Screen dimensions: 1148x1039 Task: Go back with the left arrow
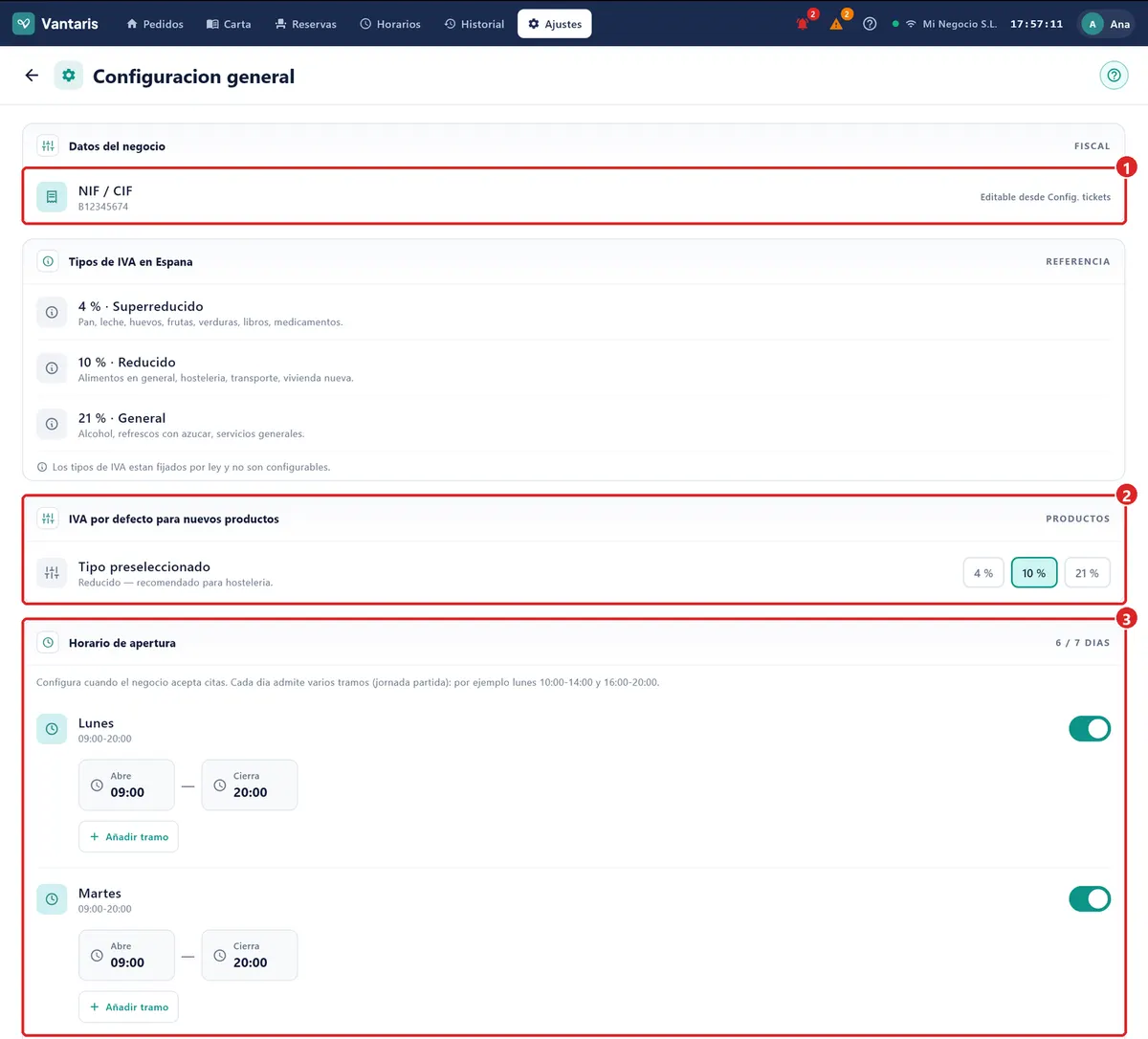[x=32, y=76]
